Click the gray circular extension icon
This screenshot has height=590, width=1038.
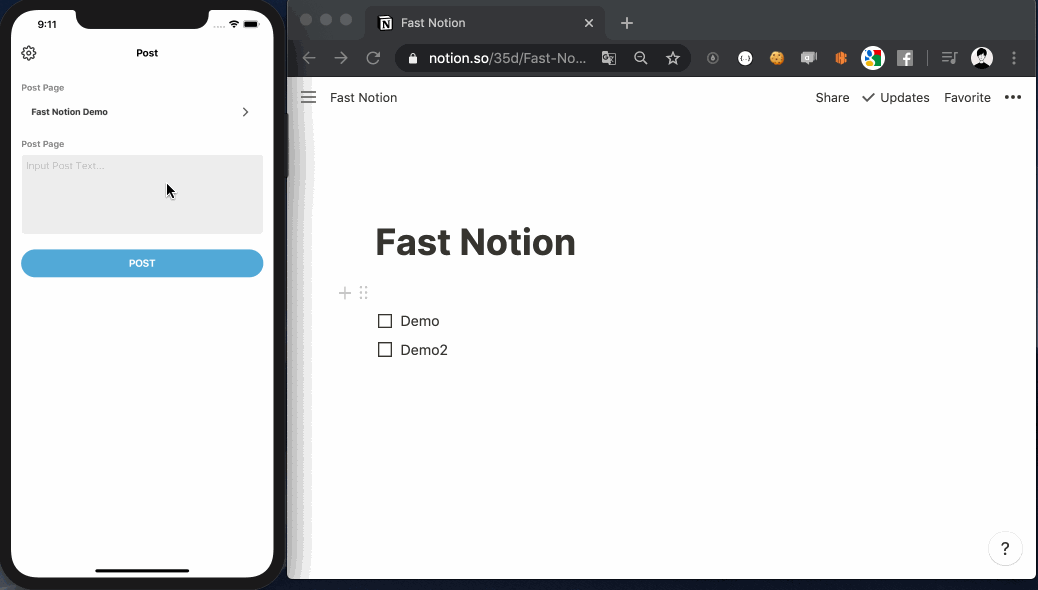click(713, 58)
